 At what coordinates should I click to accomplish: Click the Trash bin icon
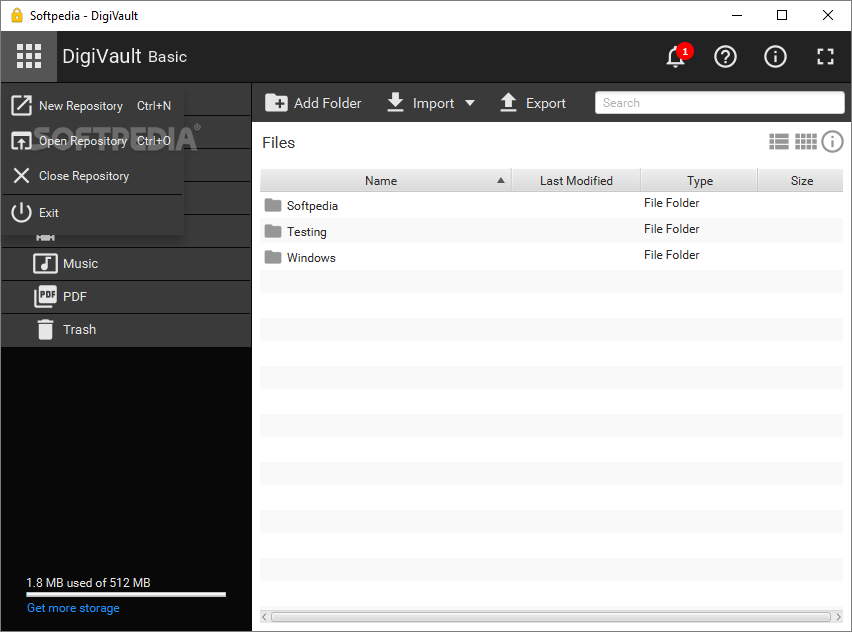45,329
